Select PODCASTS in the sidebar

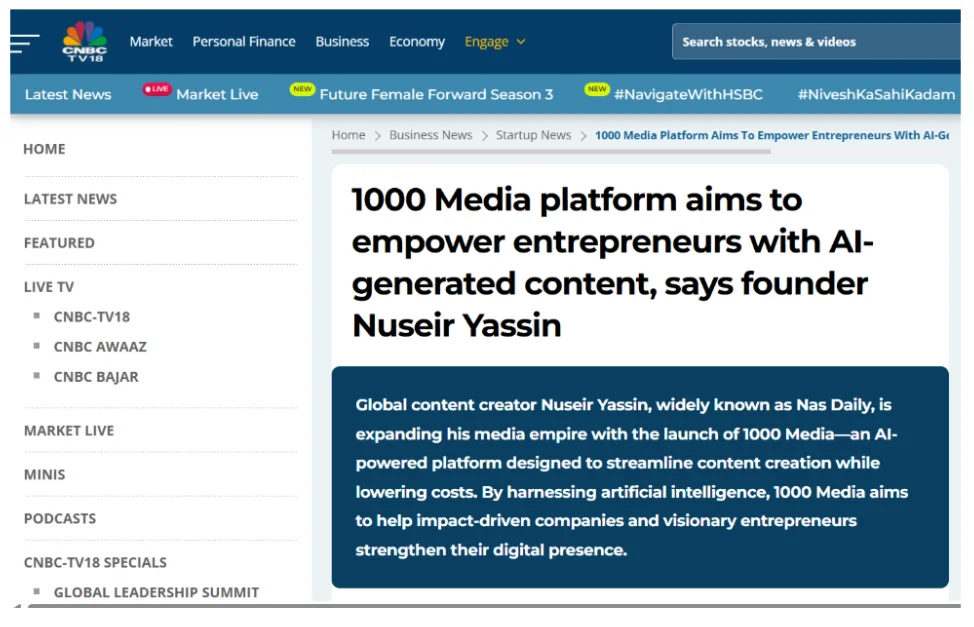coord(60,518)
